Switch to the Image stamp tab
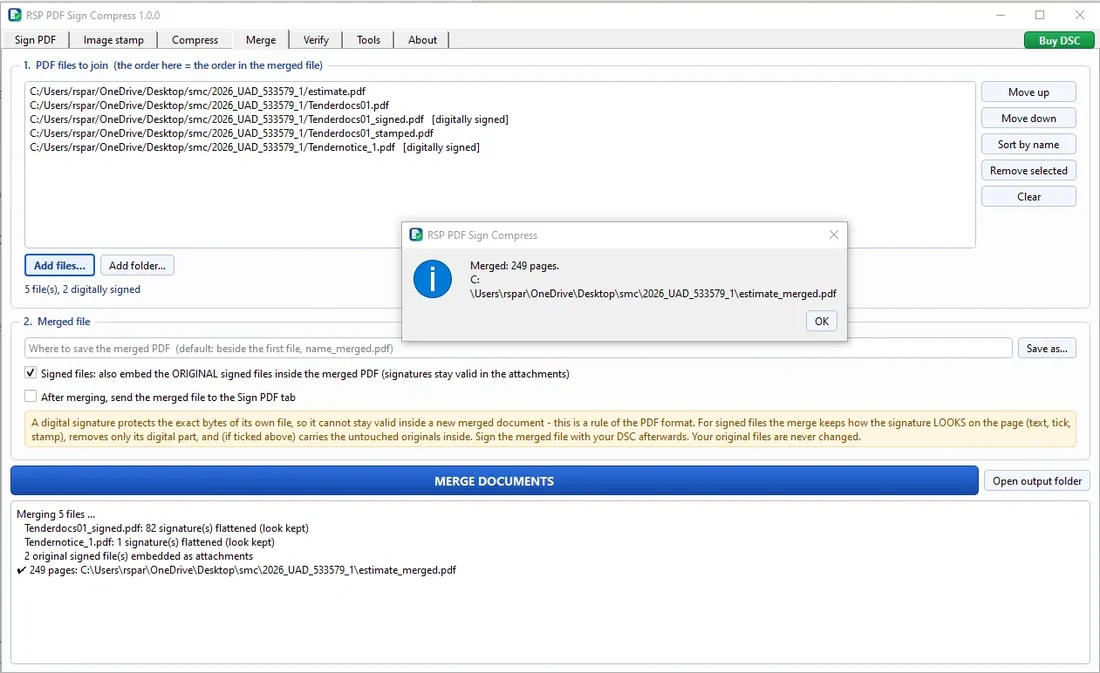Viewport: 1100px width, 673px height. (x=114, y=40)
